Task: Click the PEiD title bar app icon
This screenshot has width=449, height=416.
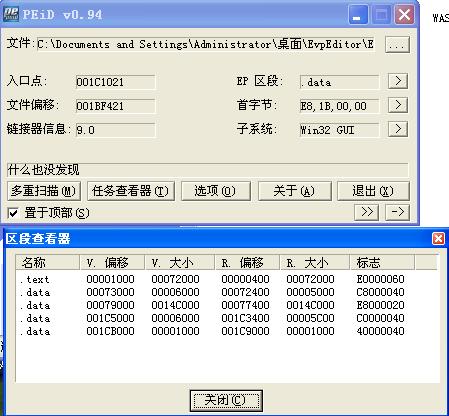Action: pos(11,14)
